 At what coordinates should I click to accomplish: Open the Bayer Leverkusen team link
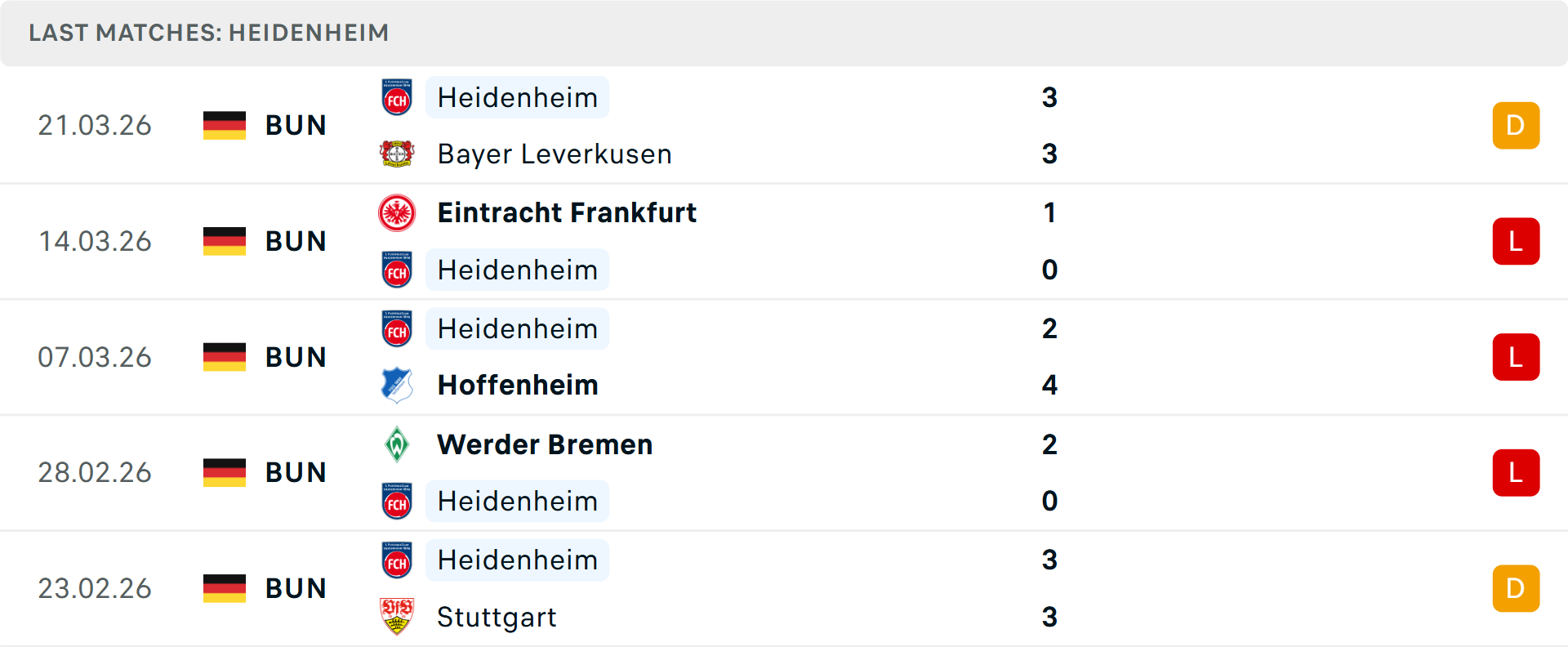pos(555,154)
